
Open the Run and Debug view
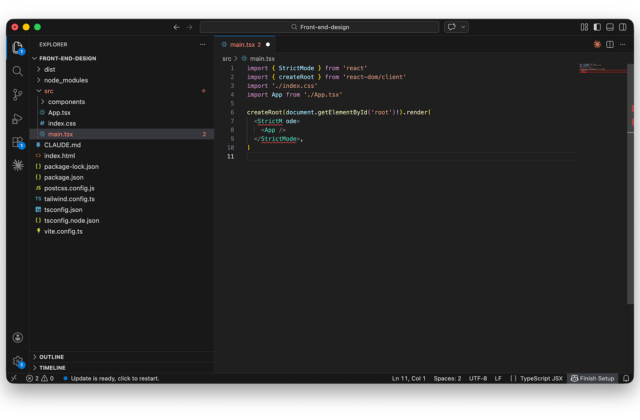click(x=17, y=119)
